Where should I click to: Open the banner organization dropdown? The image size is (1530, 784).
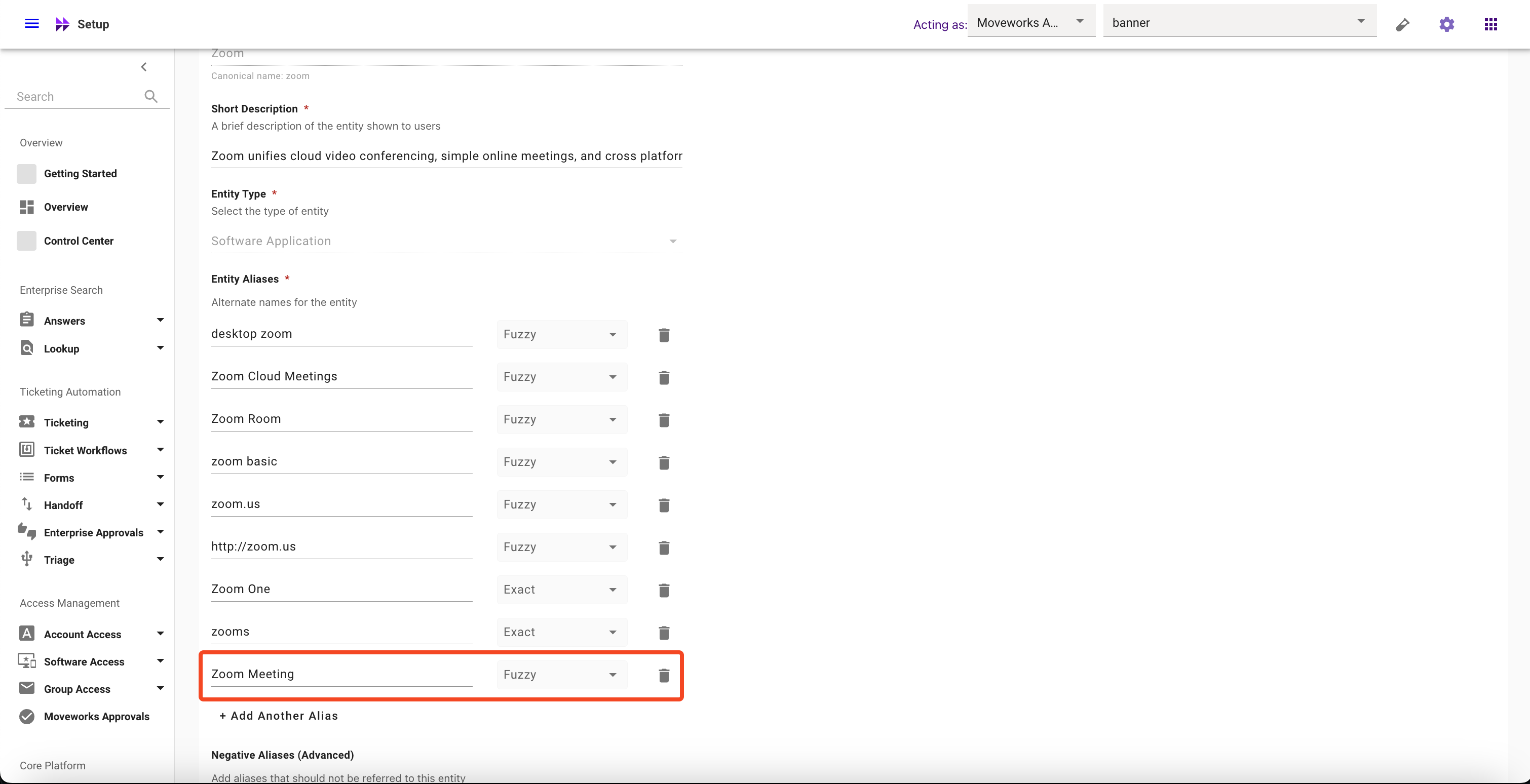pyautogui.click(x=1239, y=23)
